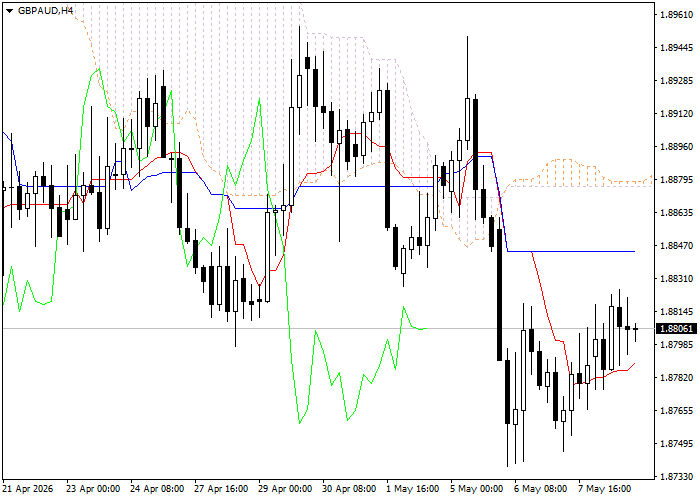
Task: Click the 6 May 08:00 time label
Action: coord(541,489)
